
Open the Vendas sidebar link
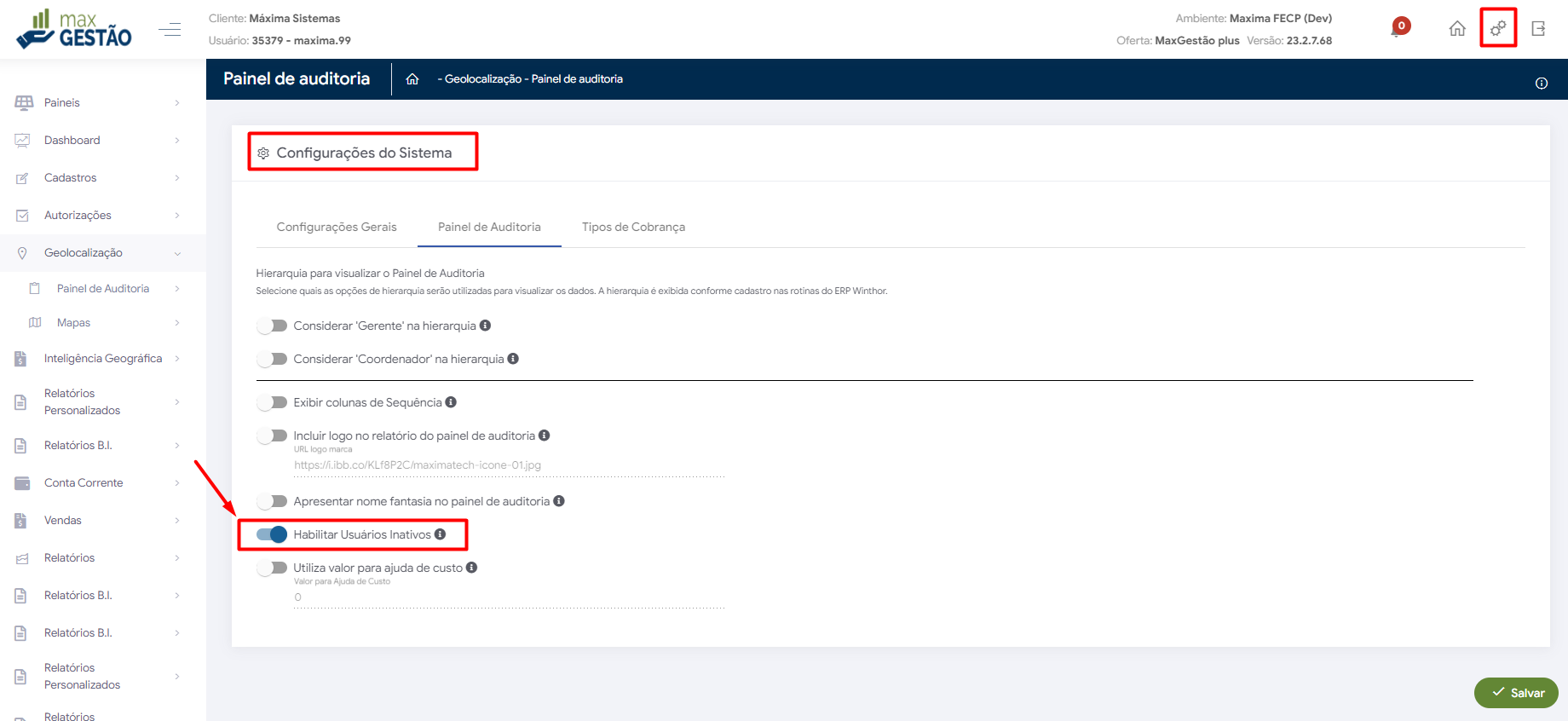(x=63, y=521)
